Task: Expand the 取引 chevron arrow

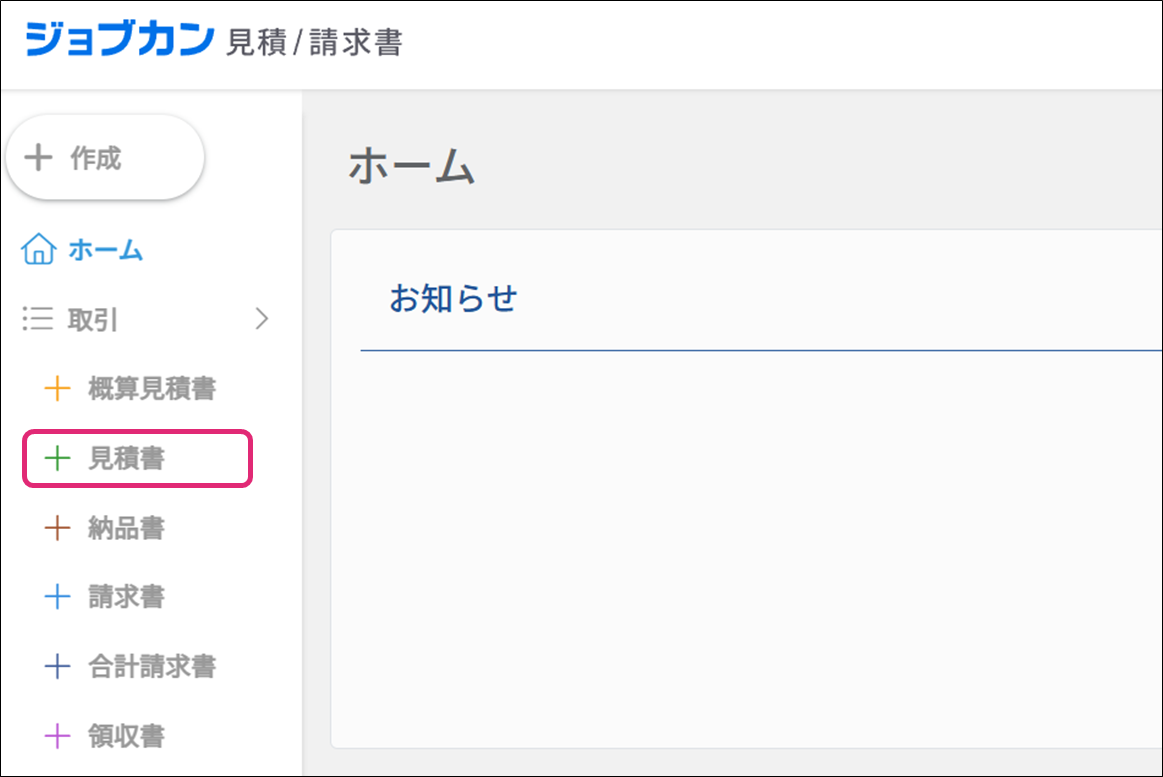Action: point(262,319)
